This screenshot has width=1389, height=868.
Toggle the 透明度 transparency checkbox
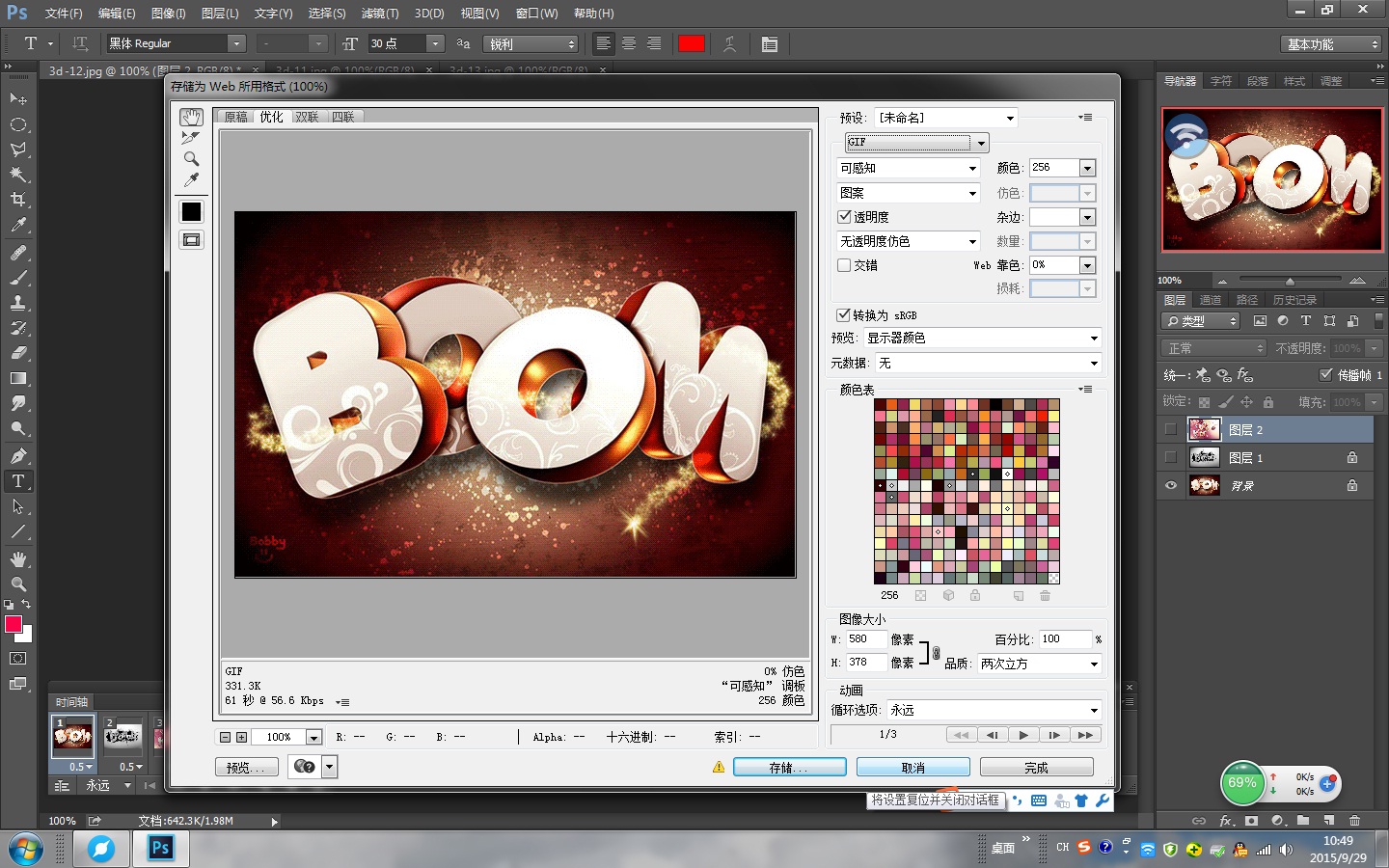point(845,217)
